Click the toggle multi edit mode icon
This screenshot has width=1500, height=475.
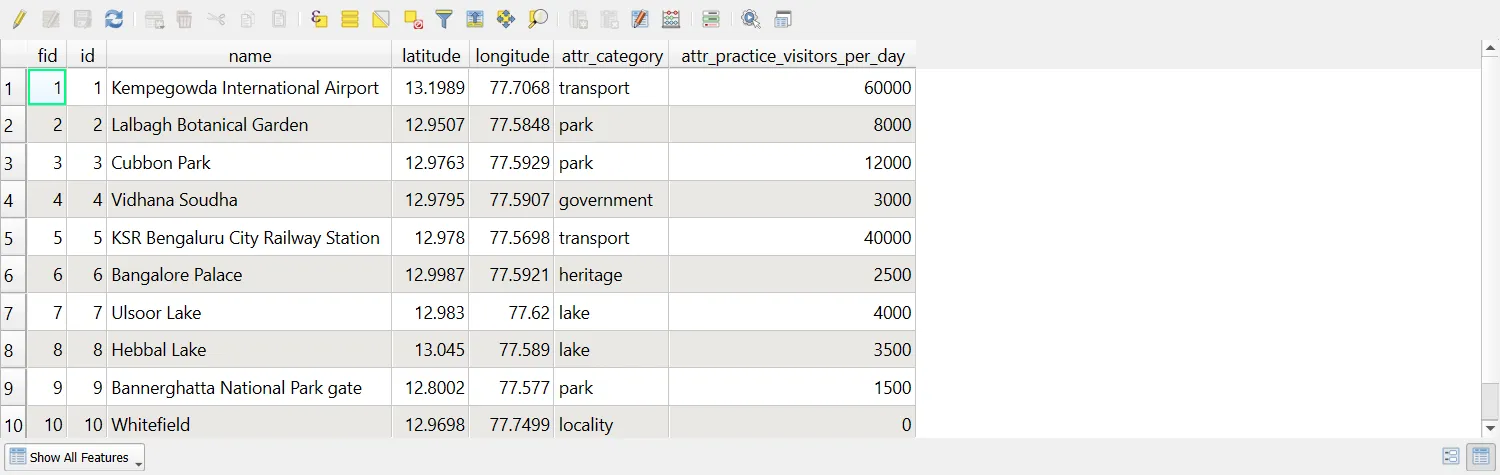[51, 19]
